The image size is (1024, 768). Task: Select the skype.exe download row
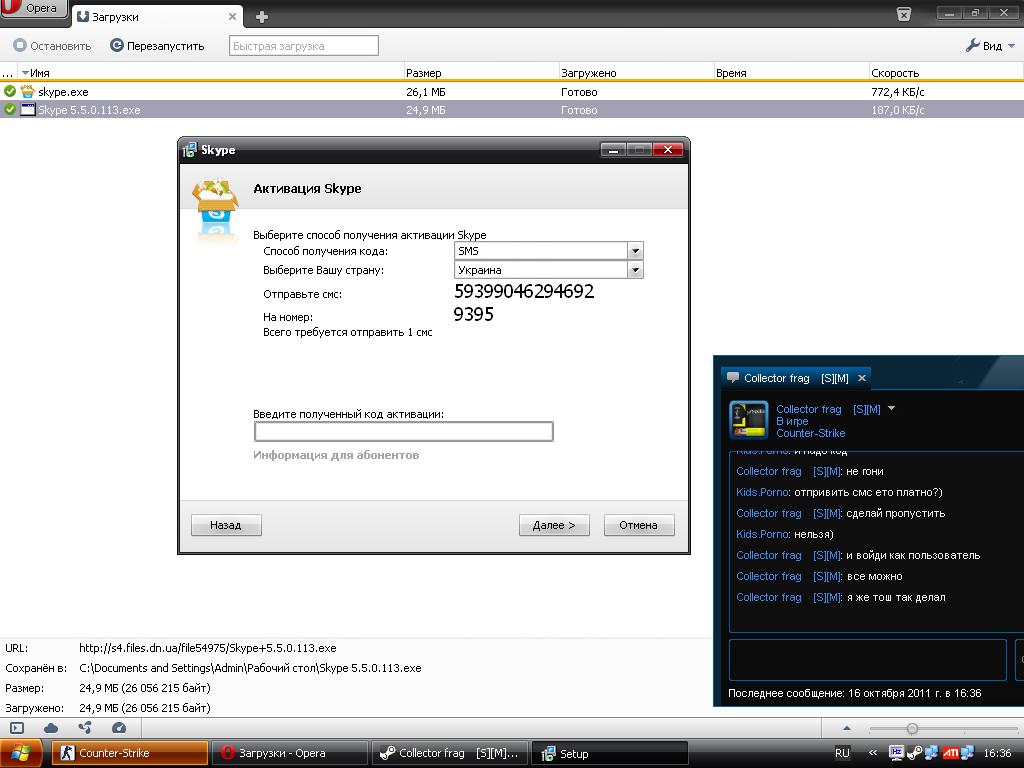(x=512, y=91)
